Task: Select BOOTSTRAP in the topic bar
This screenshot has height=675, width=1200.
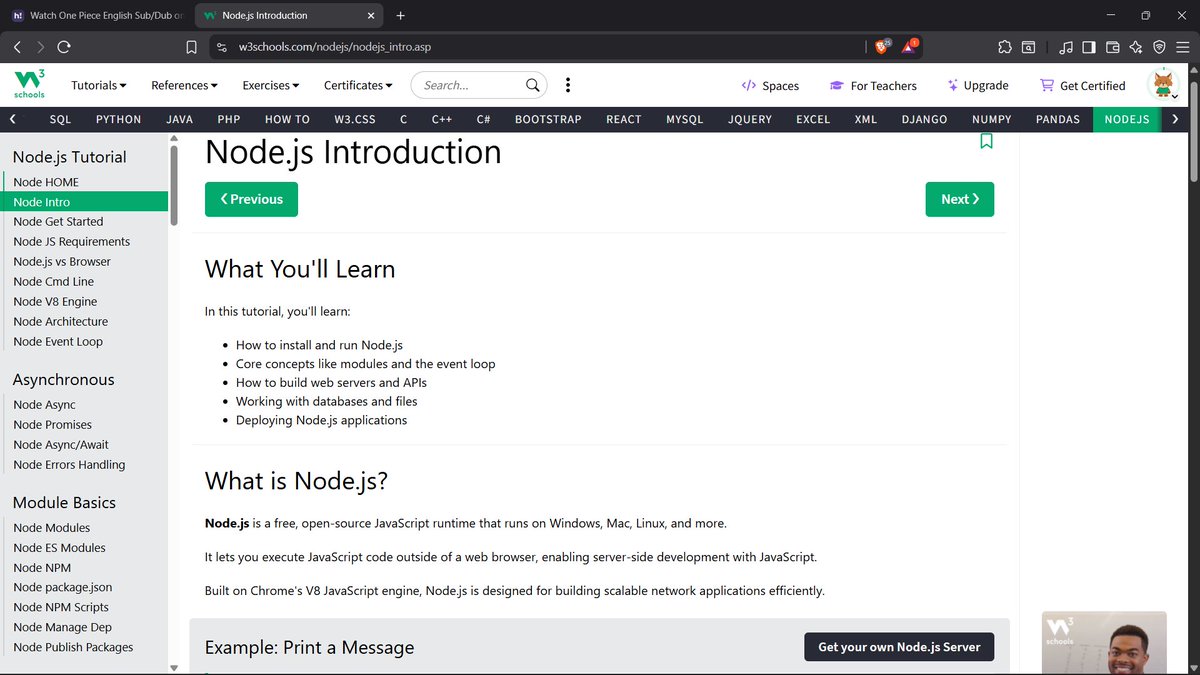Action: pos(548,119)
